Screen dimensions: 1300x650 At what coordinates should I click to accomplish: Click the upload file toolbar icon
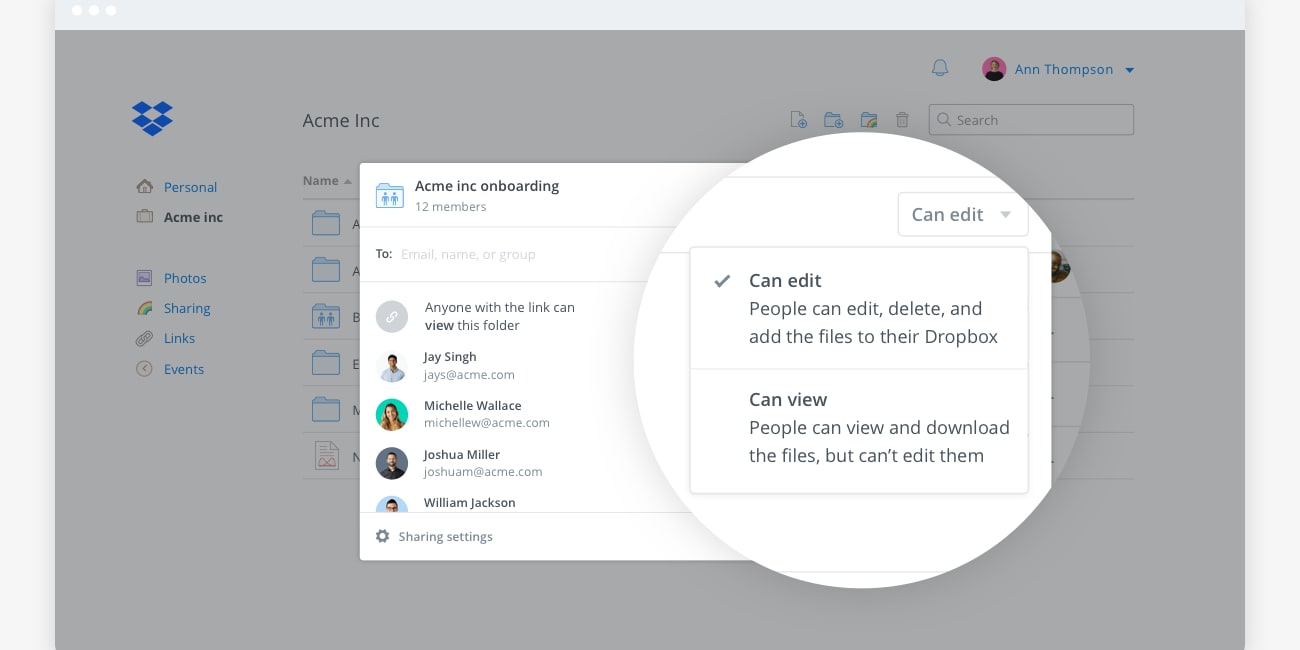tap(798, 120)
